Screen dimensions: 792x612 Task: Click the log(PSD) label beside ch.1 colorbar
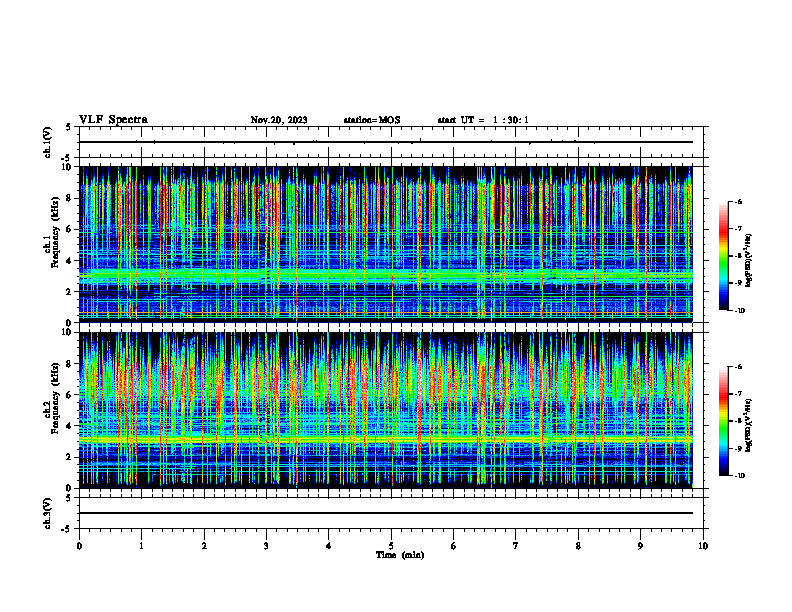coord(749,261)
